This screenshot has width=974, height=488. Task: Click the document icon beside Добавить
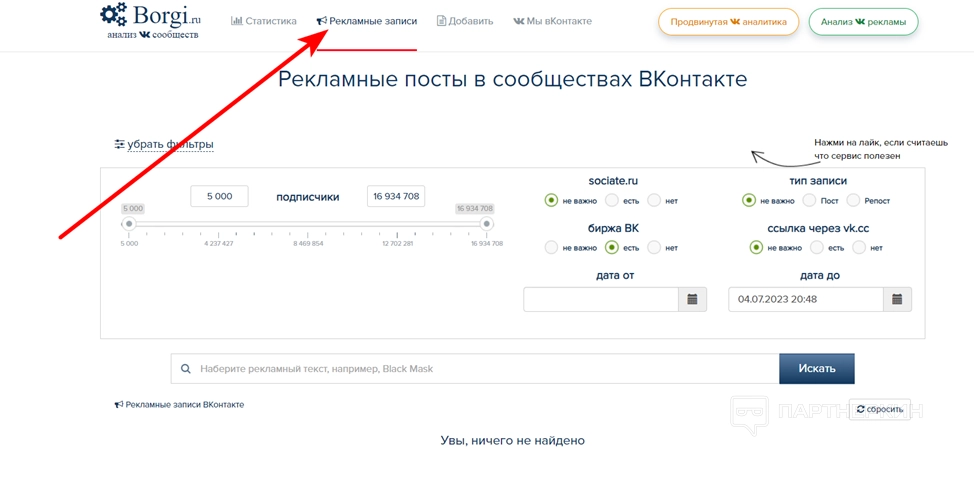click(x=441, y=21)
